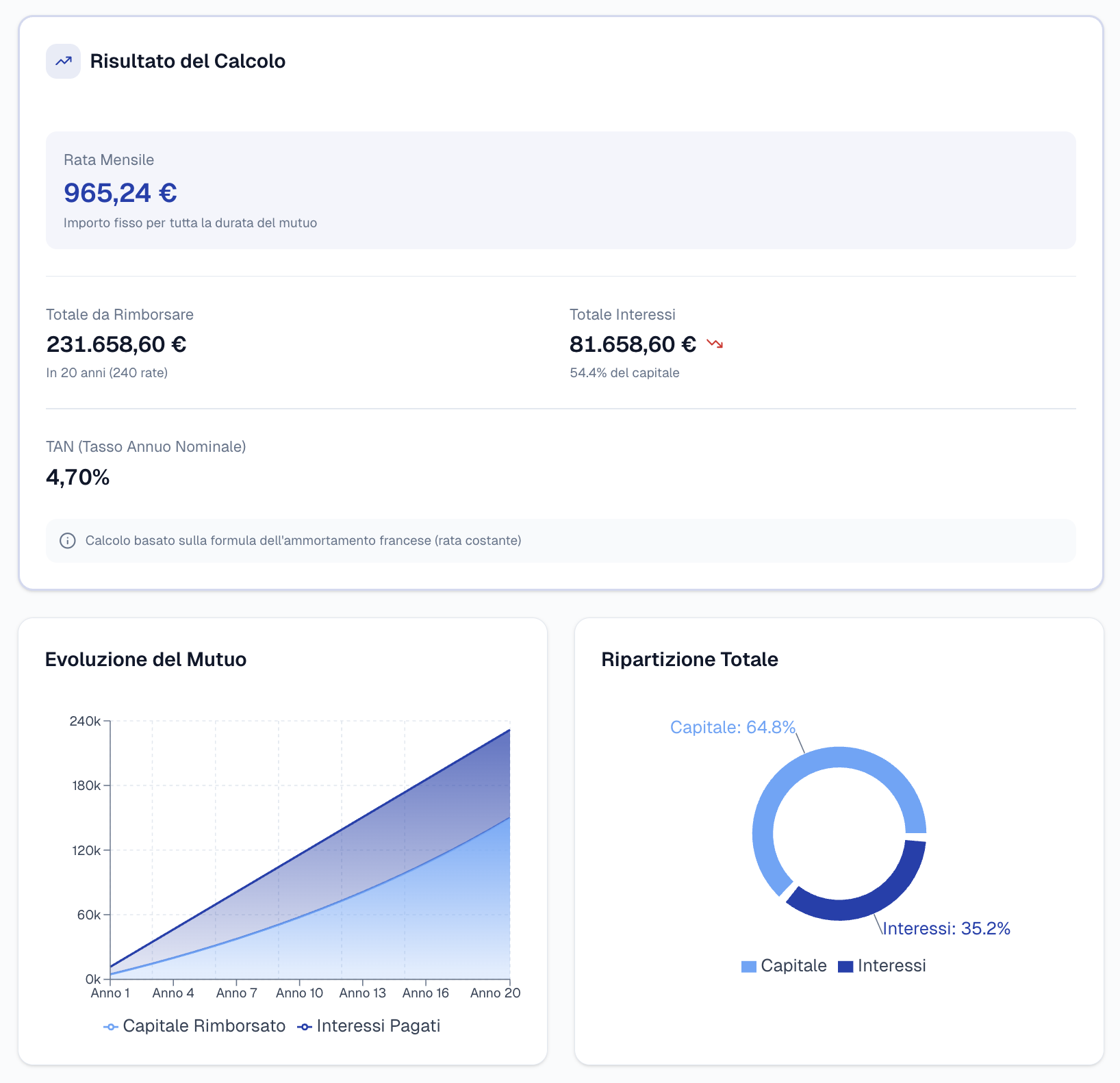Image resolution: width=1120 pixels, height=1083 pixels.
Task: Toggle the Interessi label in donut legend
Action: pos(891,966)
